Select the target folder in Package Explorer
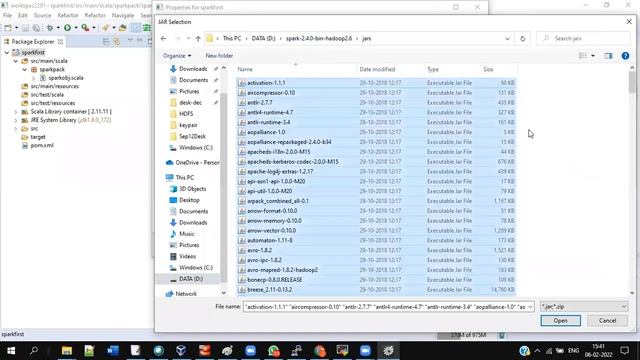 pyautogui.click(x=38, y=137)
